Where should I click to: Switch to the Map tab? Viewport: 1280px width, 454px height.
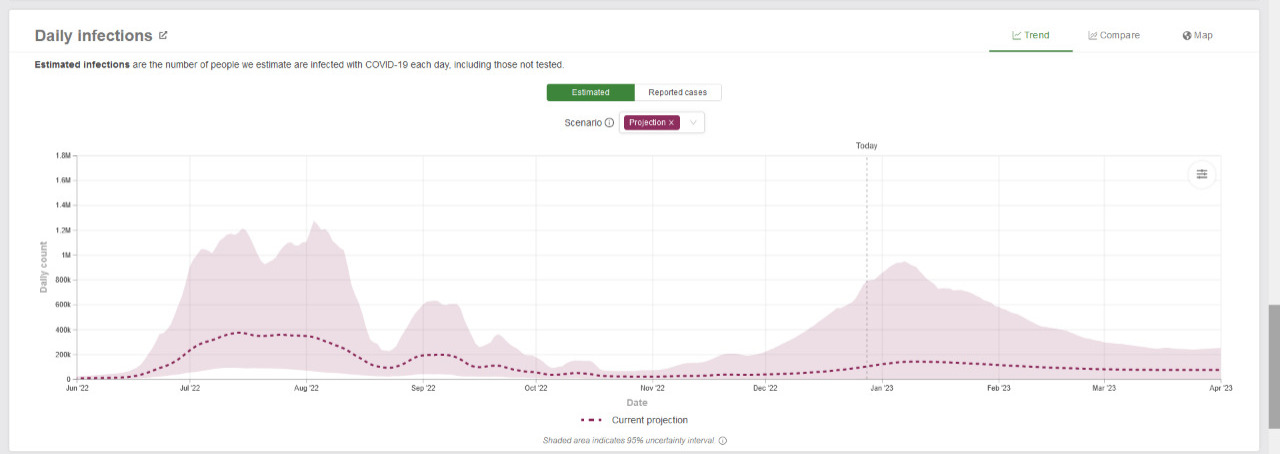pos(1197,35)
